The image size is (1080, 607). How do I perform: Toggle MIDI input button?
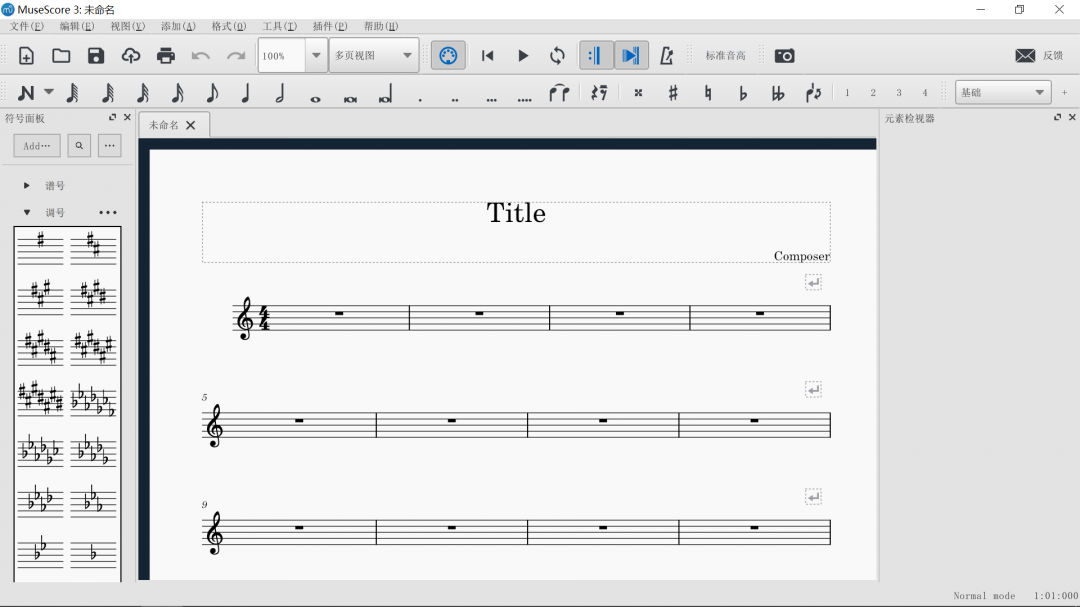tap(448, 56)
